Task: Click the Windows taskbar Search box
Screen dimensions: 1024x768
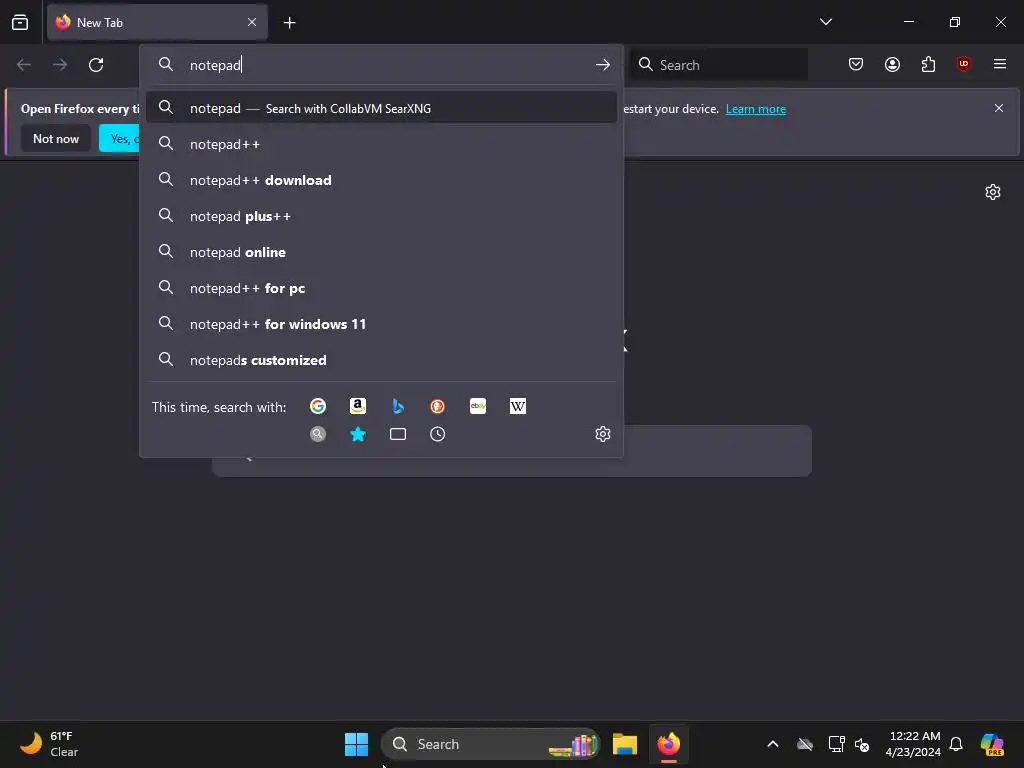Action: (x=490, y=744)
